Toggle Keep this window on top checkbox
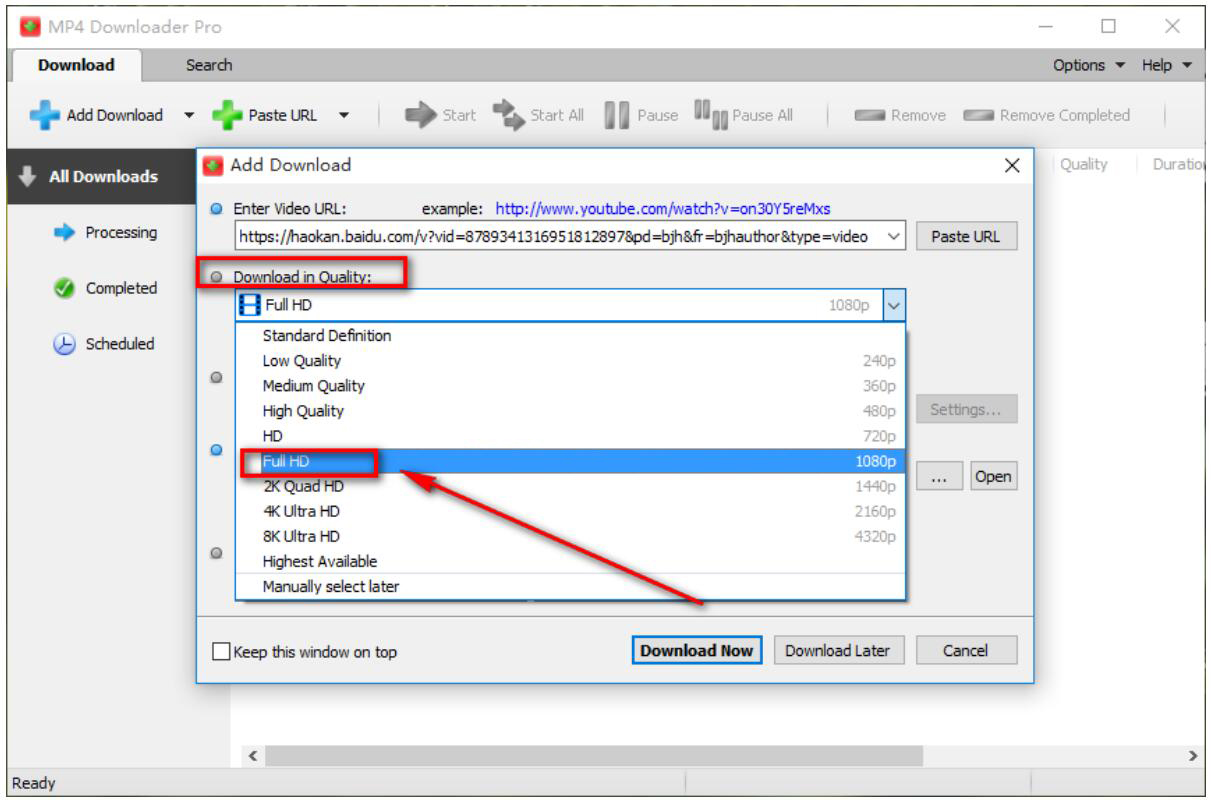1211x801 pixels. (x=221, y=652)
